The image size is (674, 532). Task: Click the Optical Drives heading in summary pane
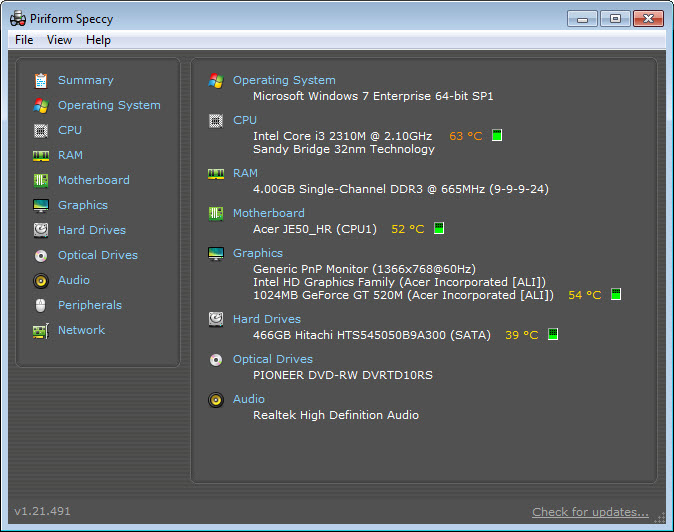pos(273,359)
